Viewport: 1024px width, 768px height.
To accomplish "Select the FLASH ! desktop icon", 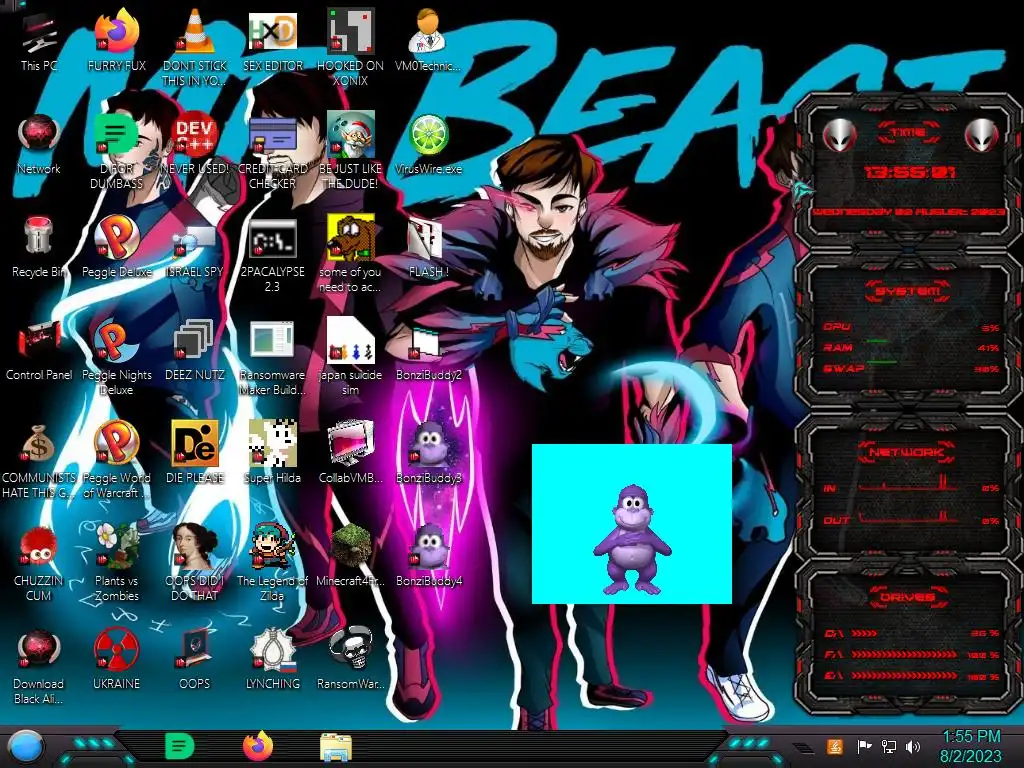I will 428,248.
